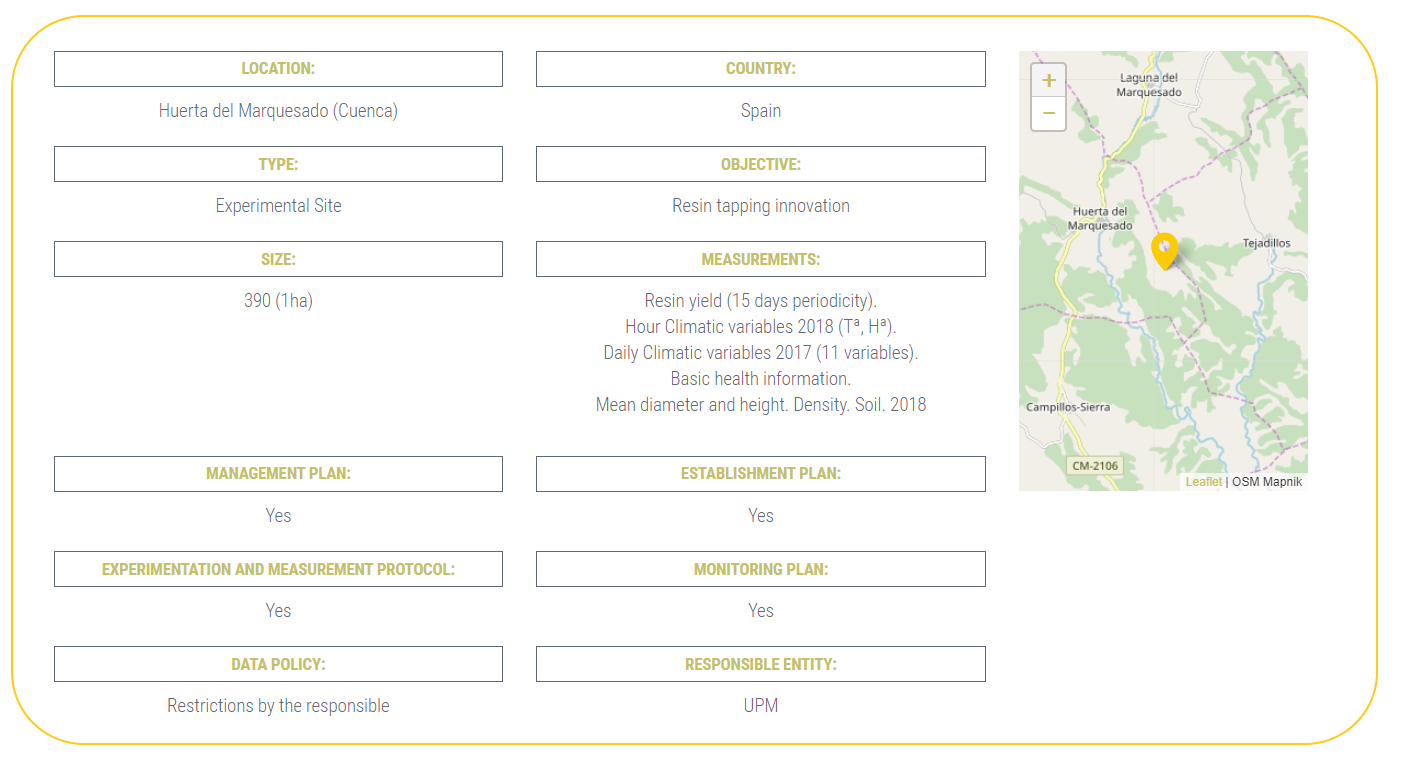Click the MANAGEMENT PLAN header box
This screenshot has height=777, width=1402.
click(x=278, y=474)
